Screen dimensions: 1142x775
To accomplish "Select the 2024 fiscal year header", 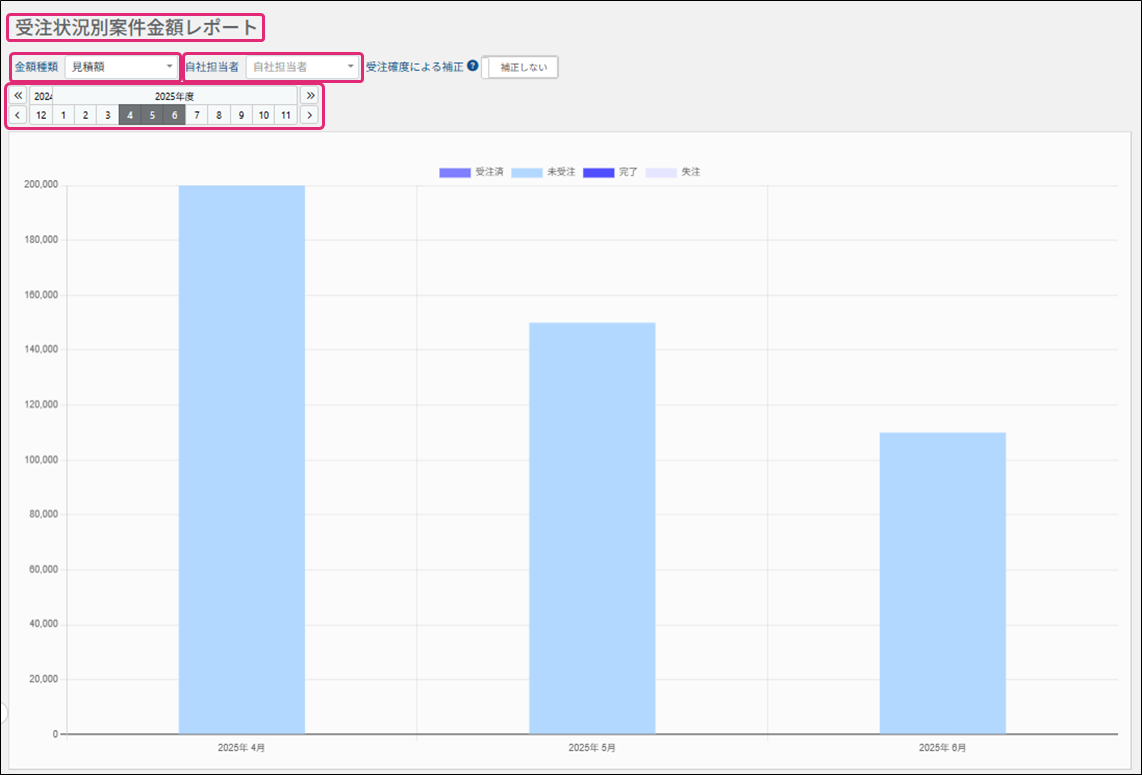I will tap(41, 96).
